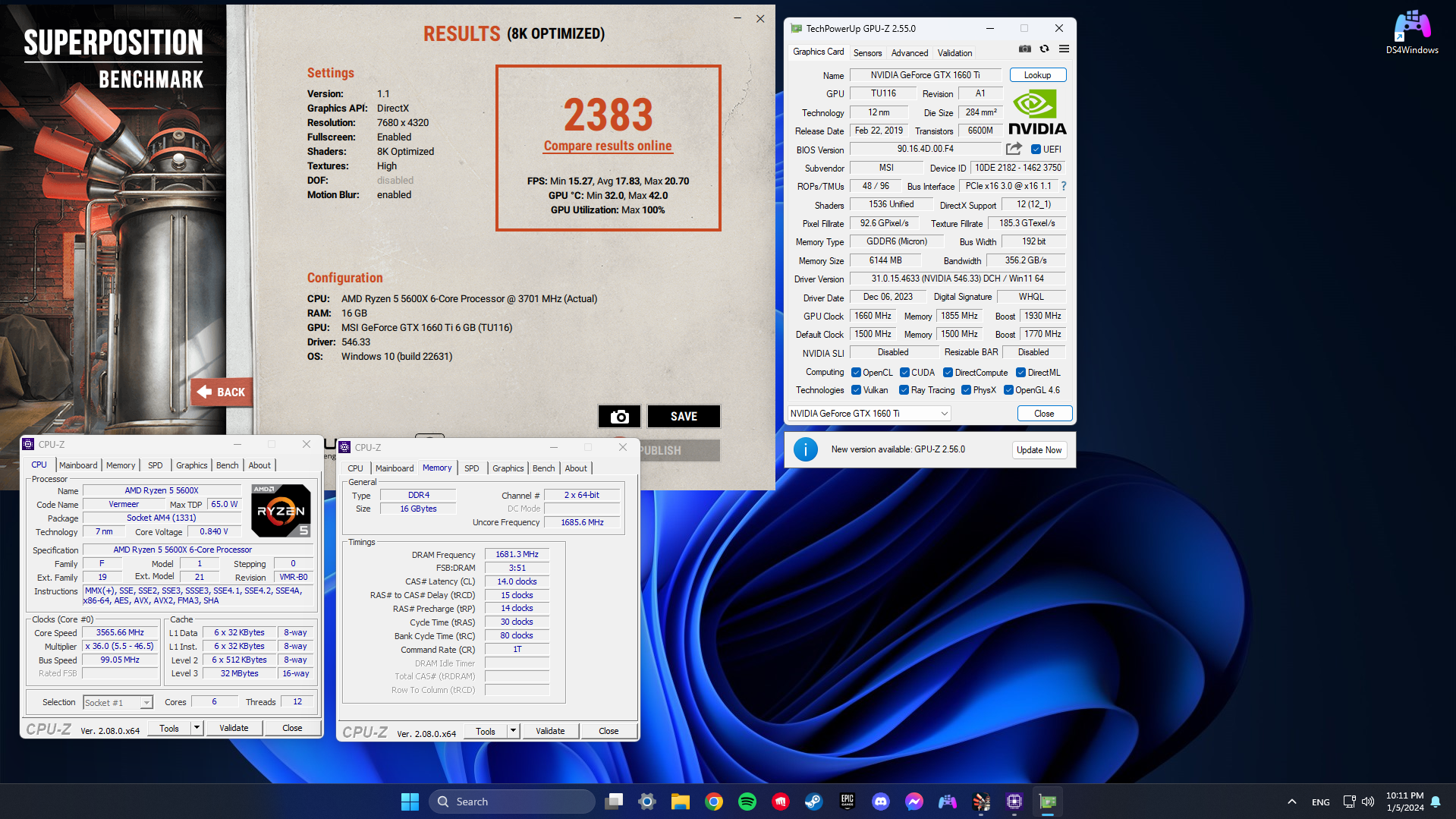The image size is (1456, 819).
Task: Open Spotify from taskbar
Action: coord(747,802)
